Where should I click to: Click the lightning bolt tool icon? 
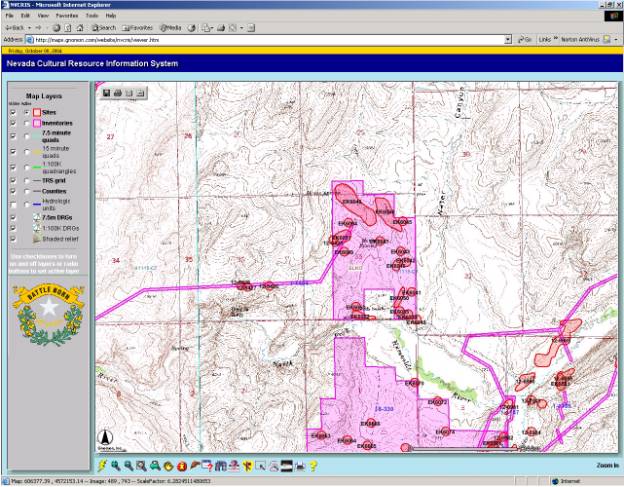click(x=102, y=466)
